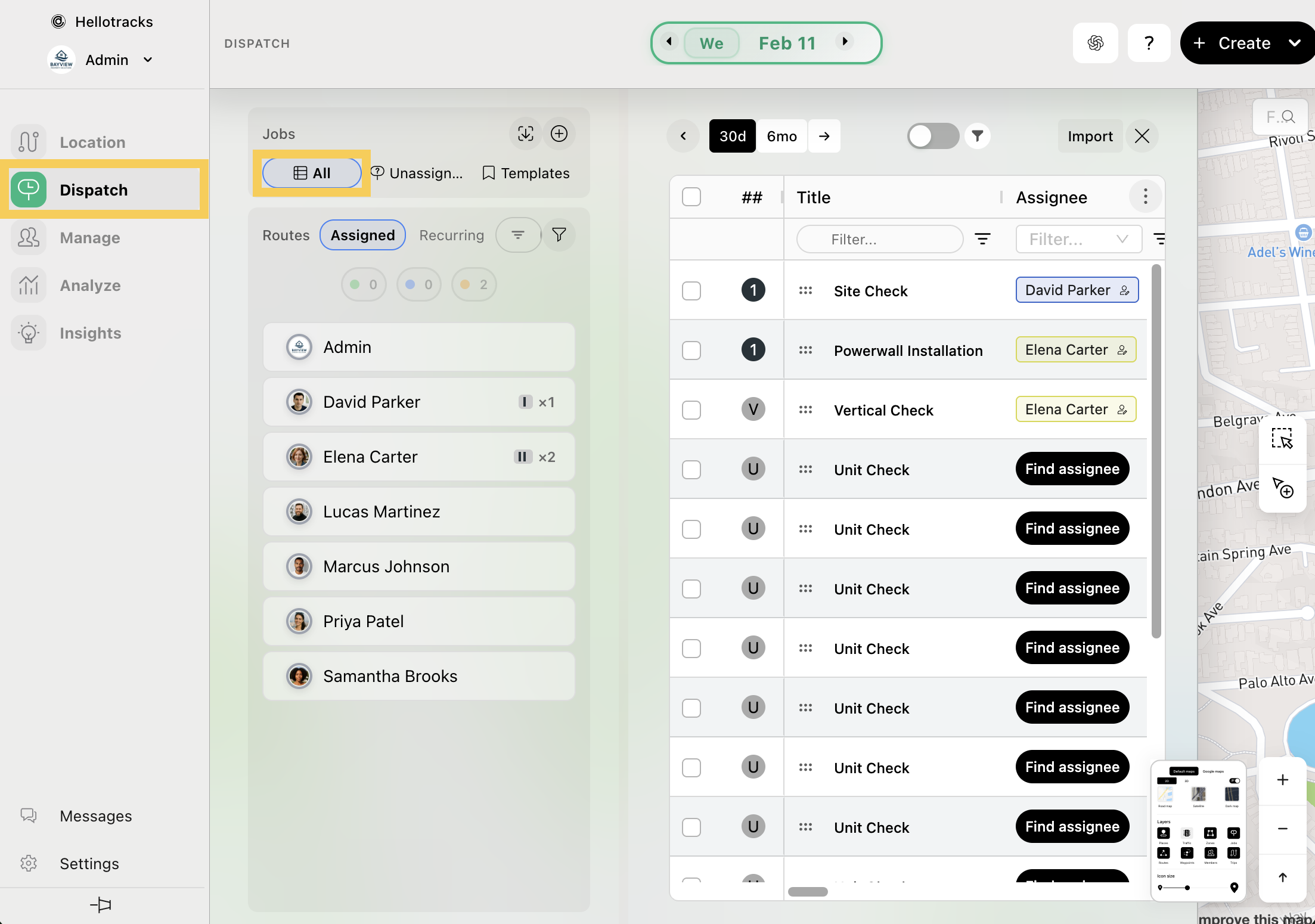Open the AI assistant icon

(1095, 43)
